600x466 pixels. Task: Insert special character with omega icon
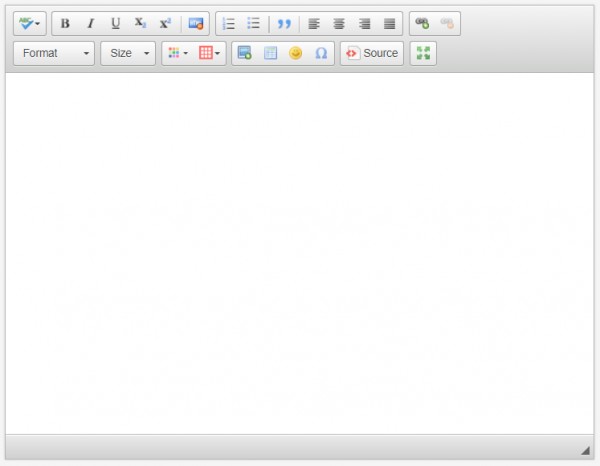[x=321, y=53]
